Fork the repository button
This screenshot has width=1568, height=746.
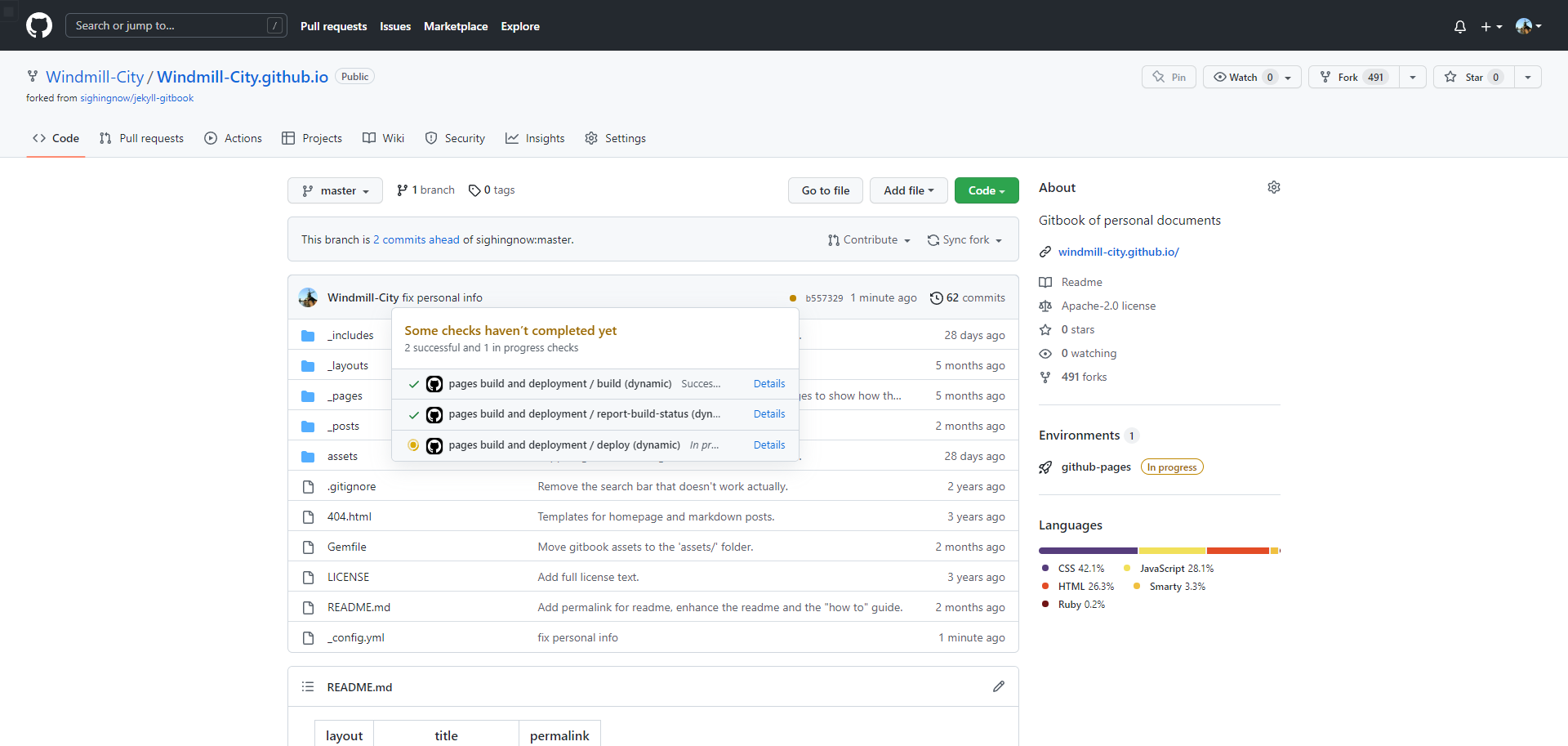[1353, 77]
